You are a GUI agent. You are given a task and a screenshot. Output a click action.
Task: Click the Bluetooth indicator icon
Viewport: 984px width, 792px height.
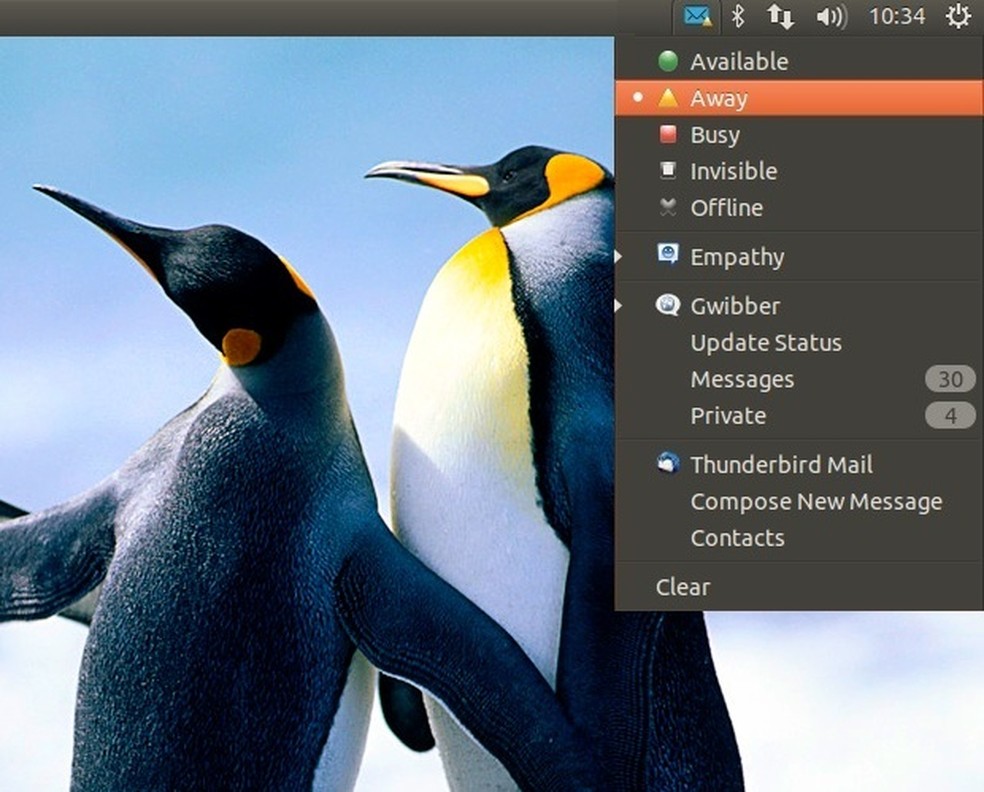pos(737,17)
